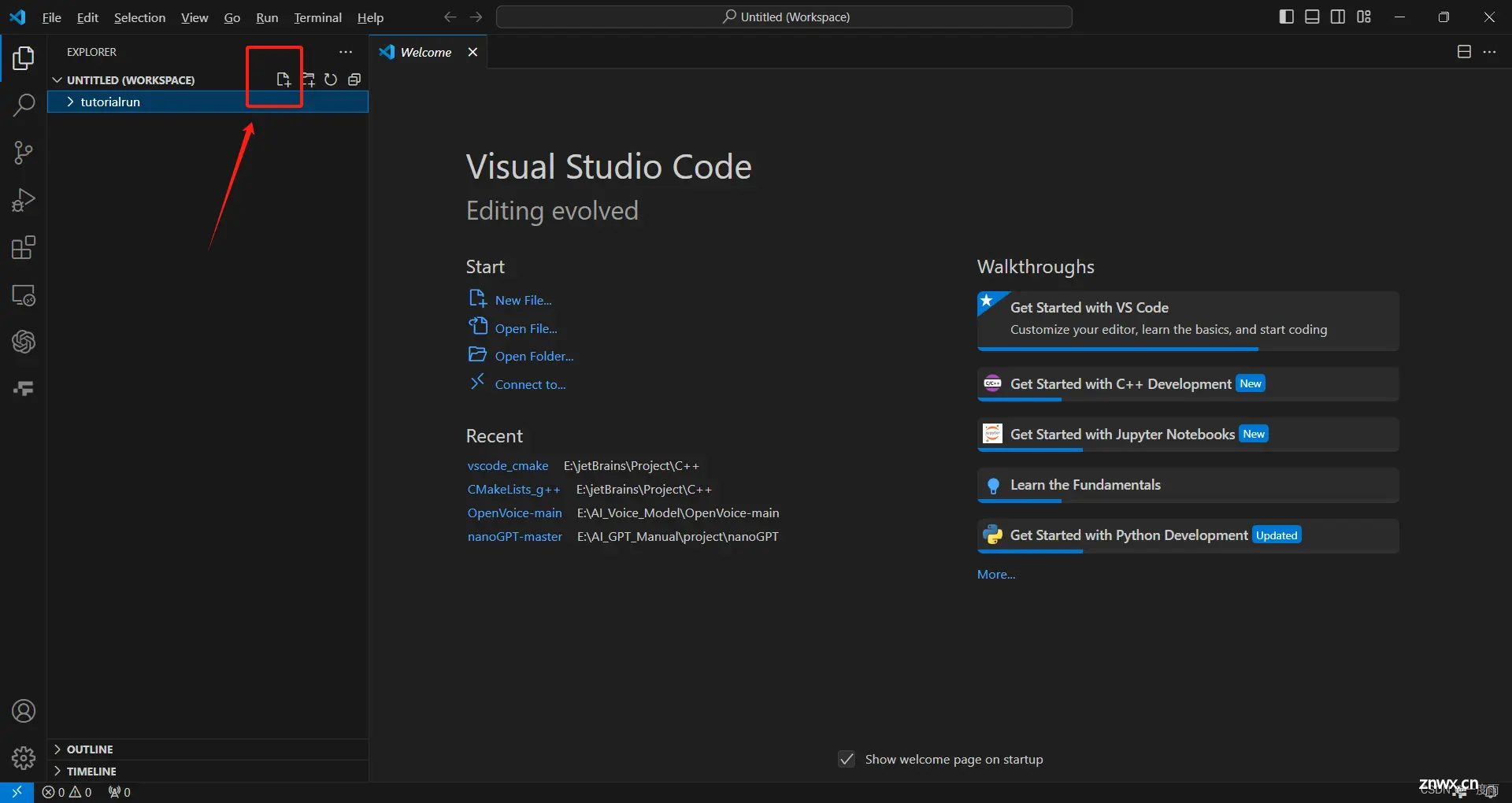Open the Customize Layout icon
This screenshot has width=1512, height=803.
(x=1364, y=17)
